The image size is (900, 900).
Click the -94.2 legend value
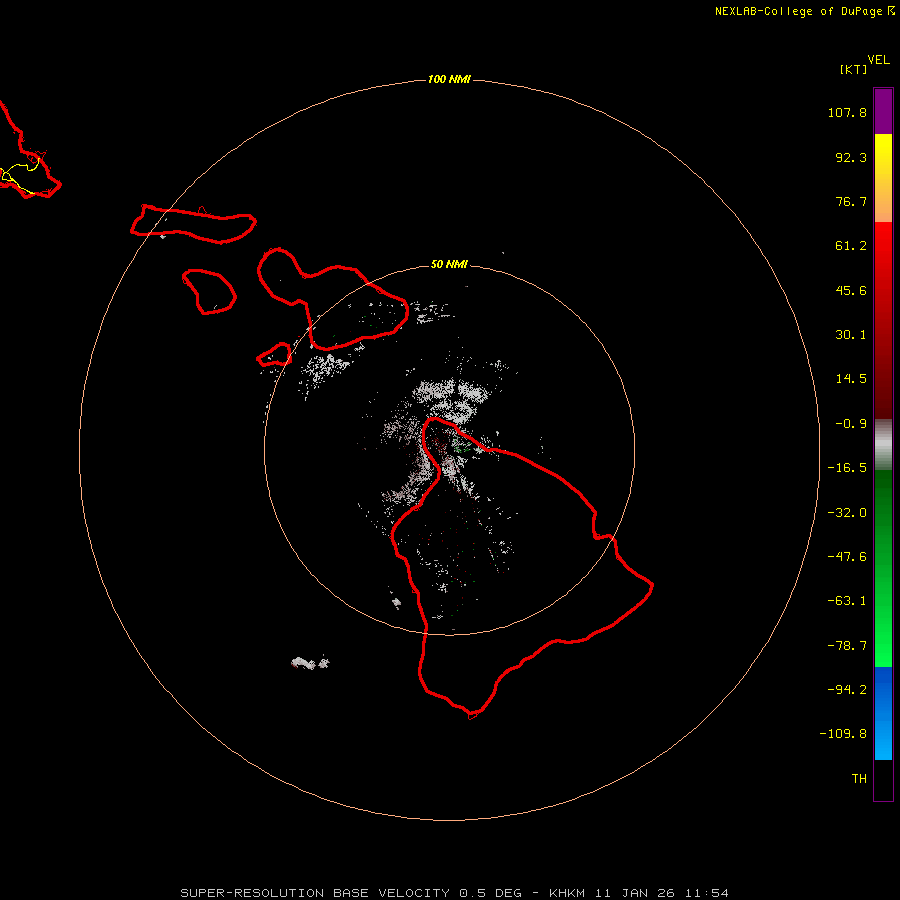pyautogui.click(x=847, y=689)
